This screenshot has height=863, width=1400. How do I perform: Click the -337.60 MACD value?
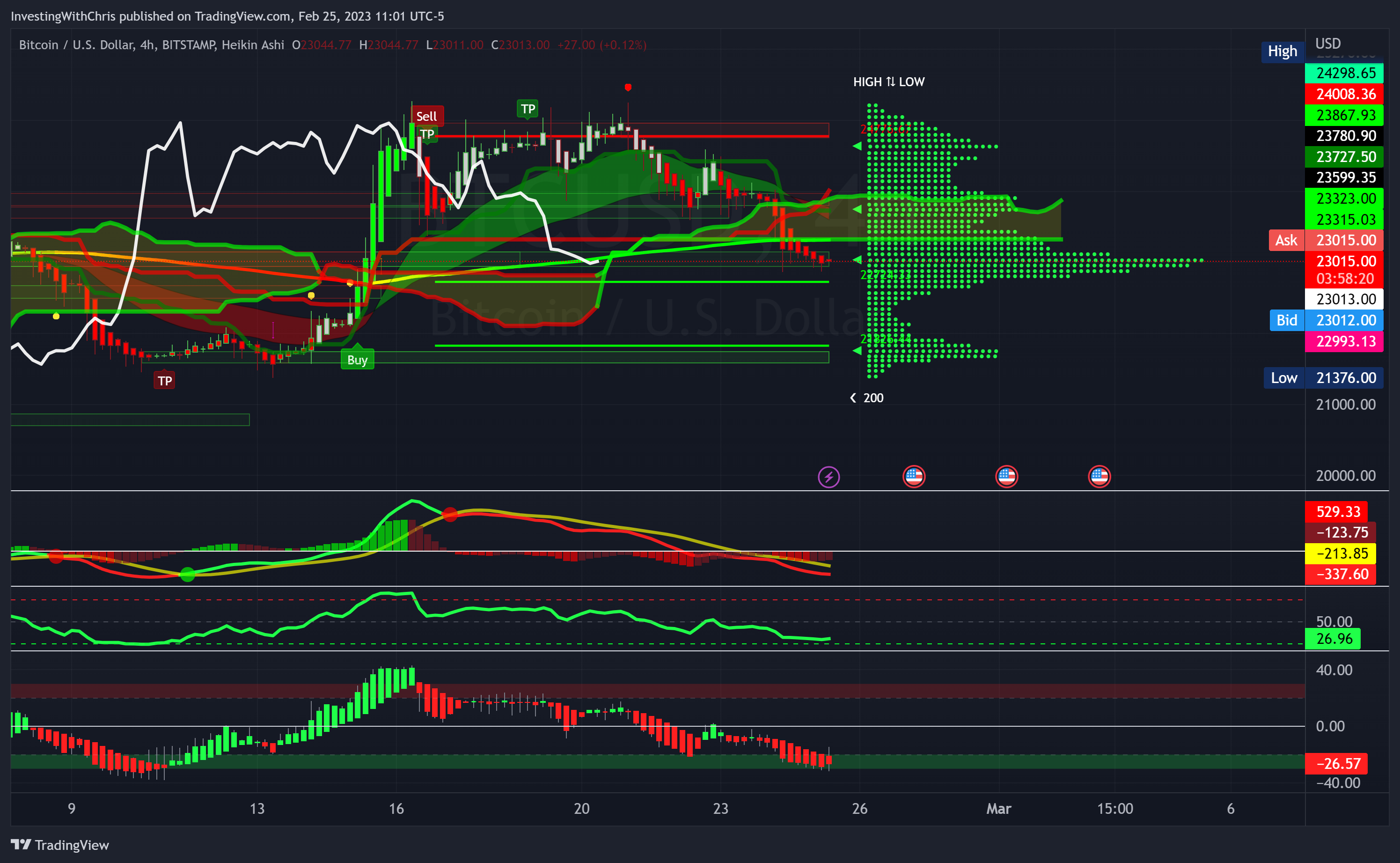tap(1340, 574)
